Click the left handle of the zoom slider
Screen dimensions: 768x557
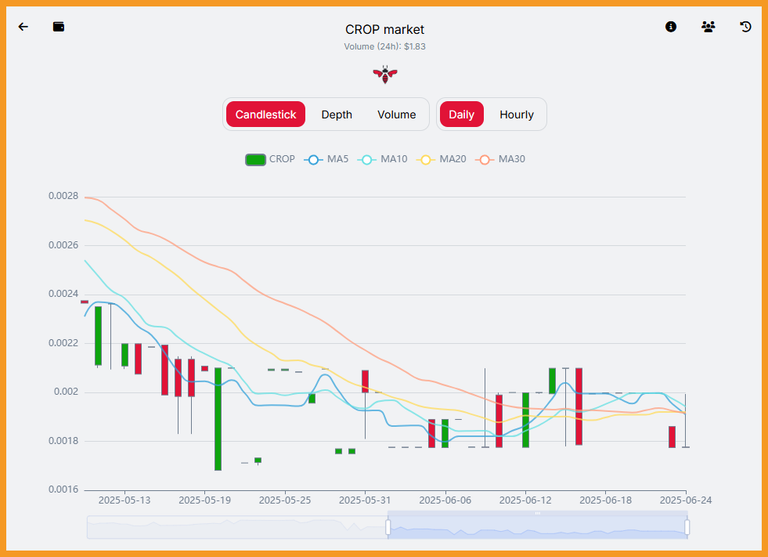388,528
